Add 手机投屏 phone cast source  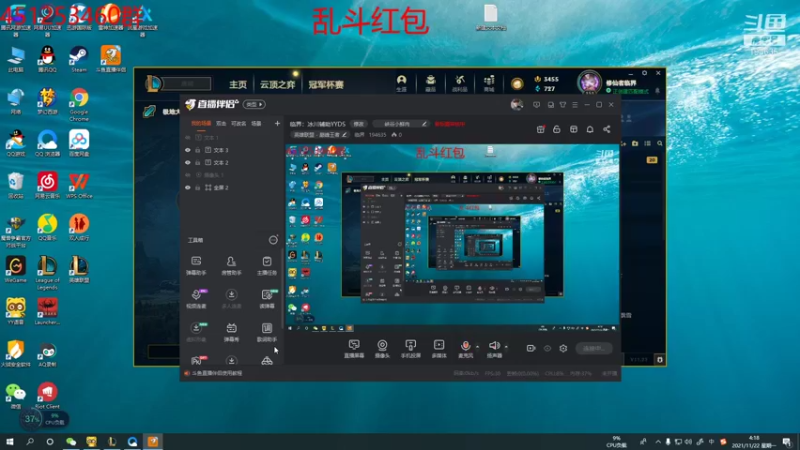tap(410, 349)
